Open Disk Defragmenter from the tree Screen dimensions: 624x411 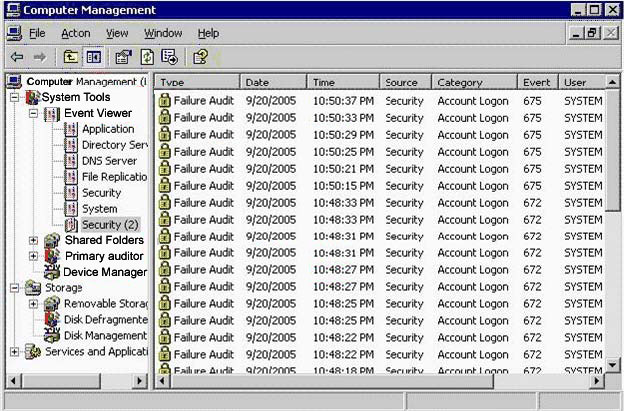106,320
